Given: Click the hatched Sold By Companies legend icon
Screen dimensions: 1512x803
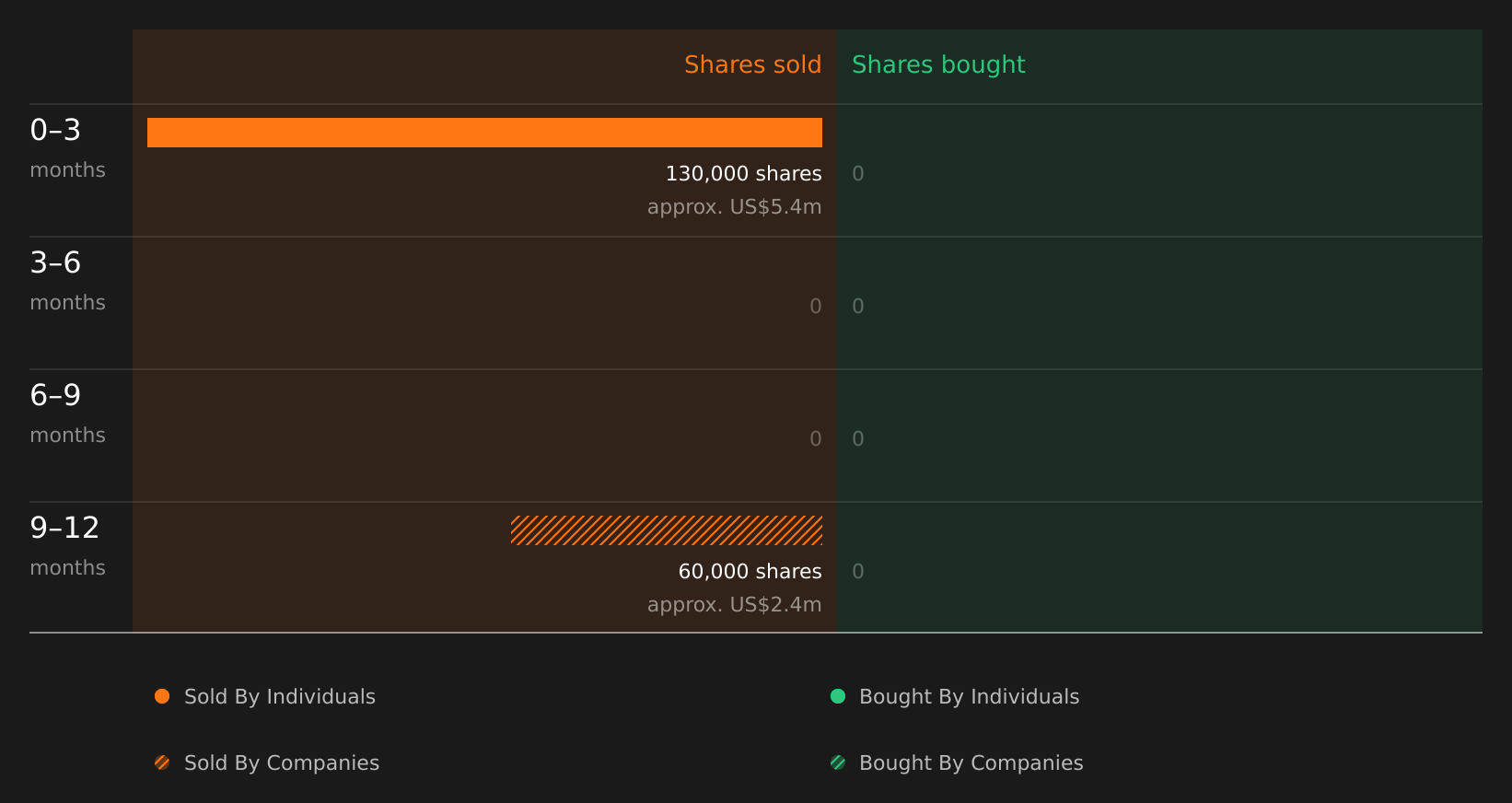Looking at the screenshot, I should pos(162,762).
